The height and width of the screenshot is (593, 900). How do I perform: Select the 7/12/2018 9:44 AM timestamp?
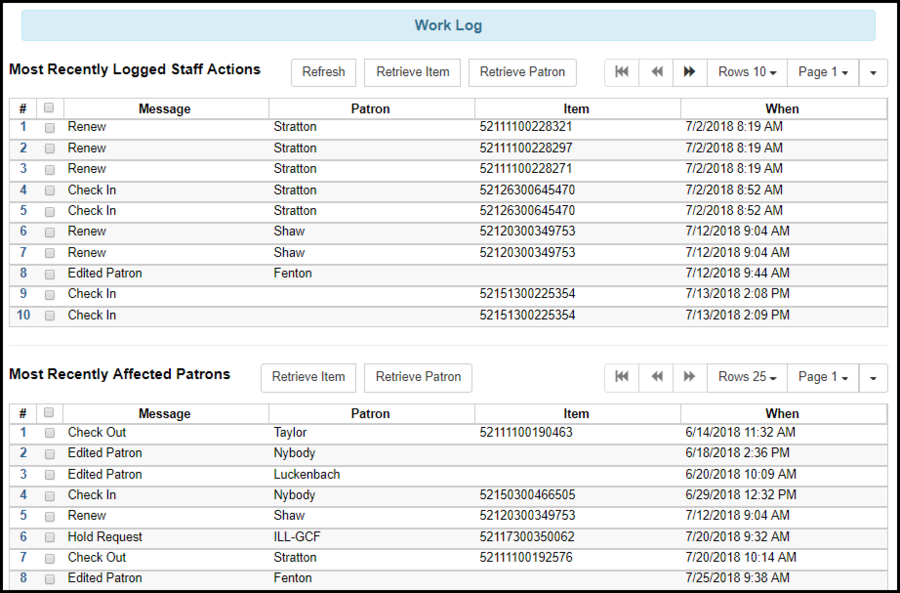(738, 273)
